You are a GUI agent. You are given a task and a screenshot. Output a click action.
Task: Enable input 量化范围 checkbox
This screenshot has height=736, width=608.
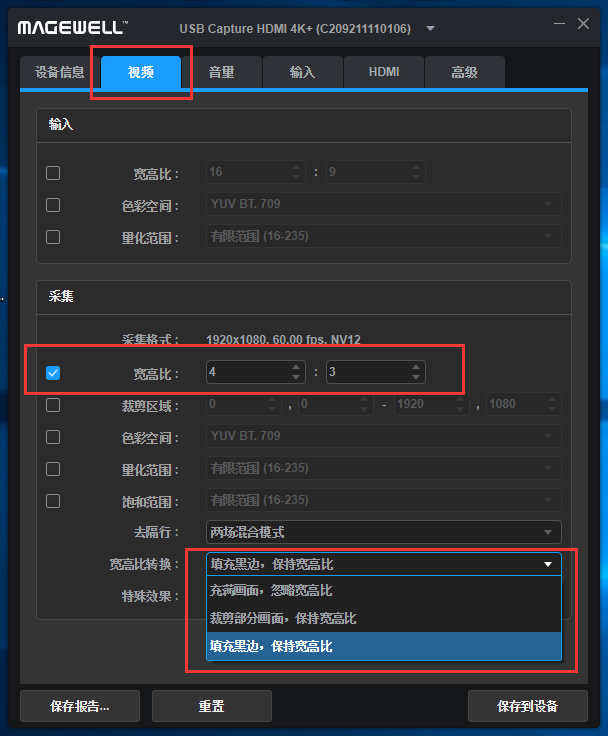53,237
